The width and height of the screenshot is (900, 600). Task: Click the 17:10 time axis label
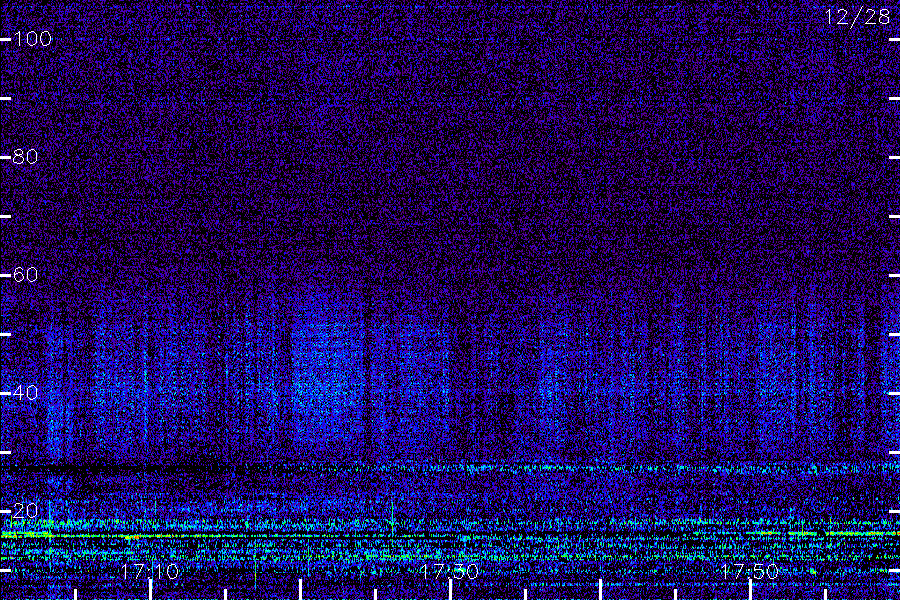click(x=150, y=571)
